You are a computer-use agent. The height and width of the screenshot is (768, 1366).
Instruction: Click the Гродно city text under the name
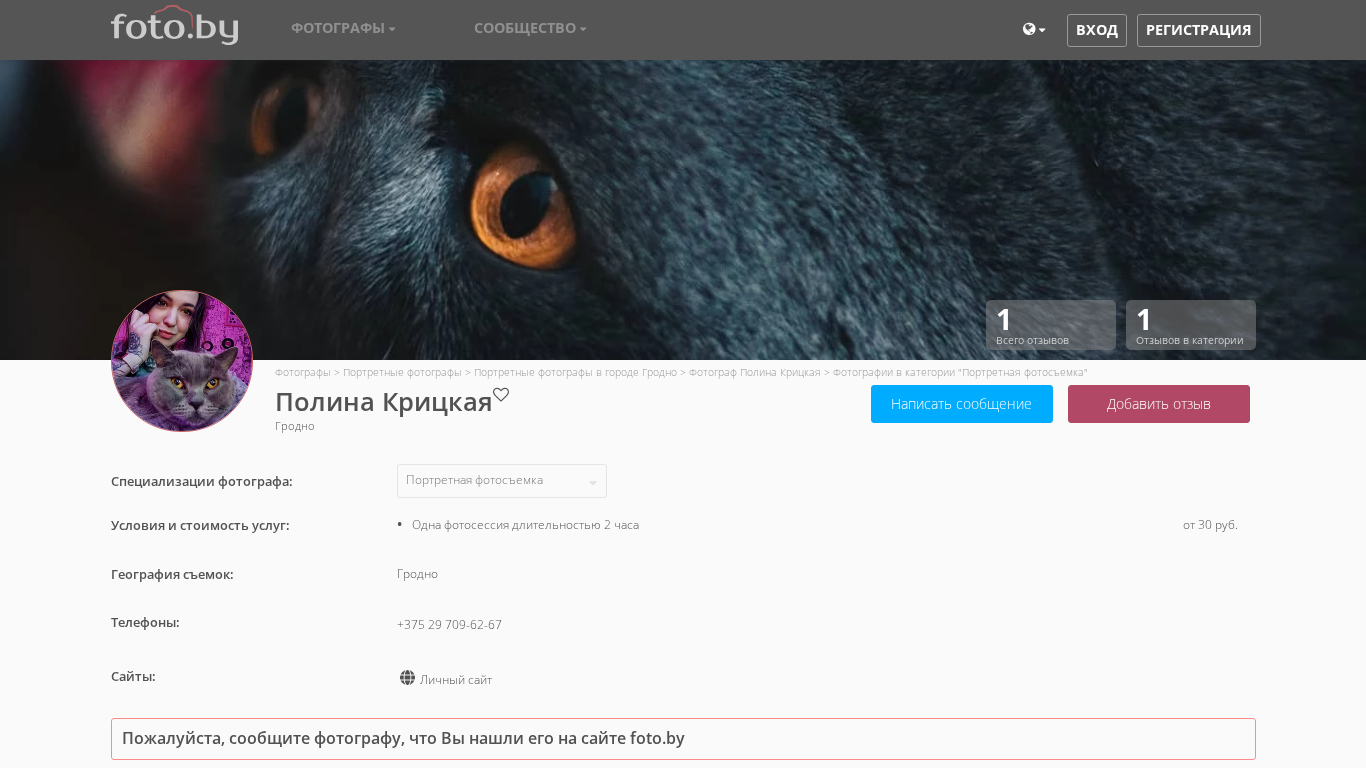coord(295,426)
